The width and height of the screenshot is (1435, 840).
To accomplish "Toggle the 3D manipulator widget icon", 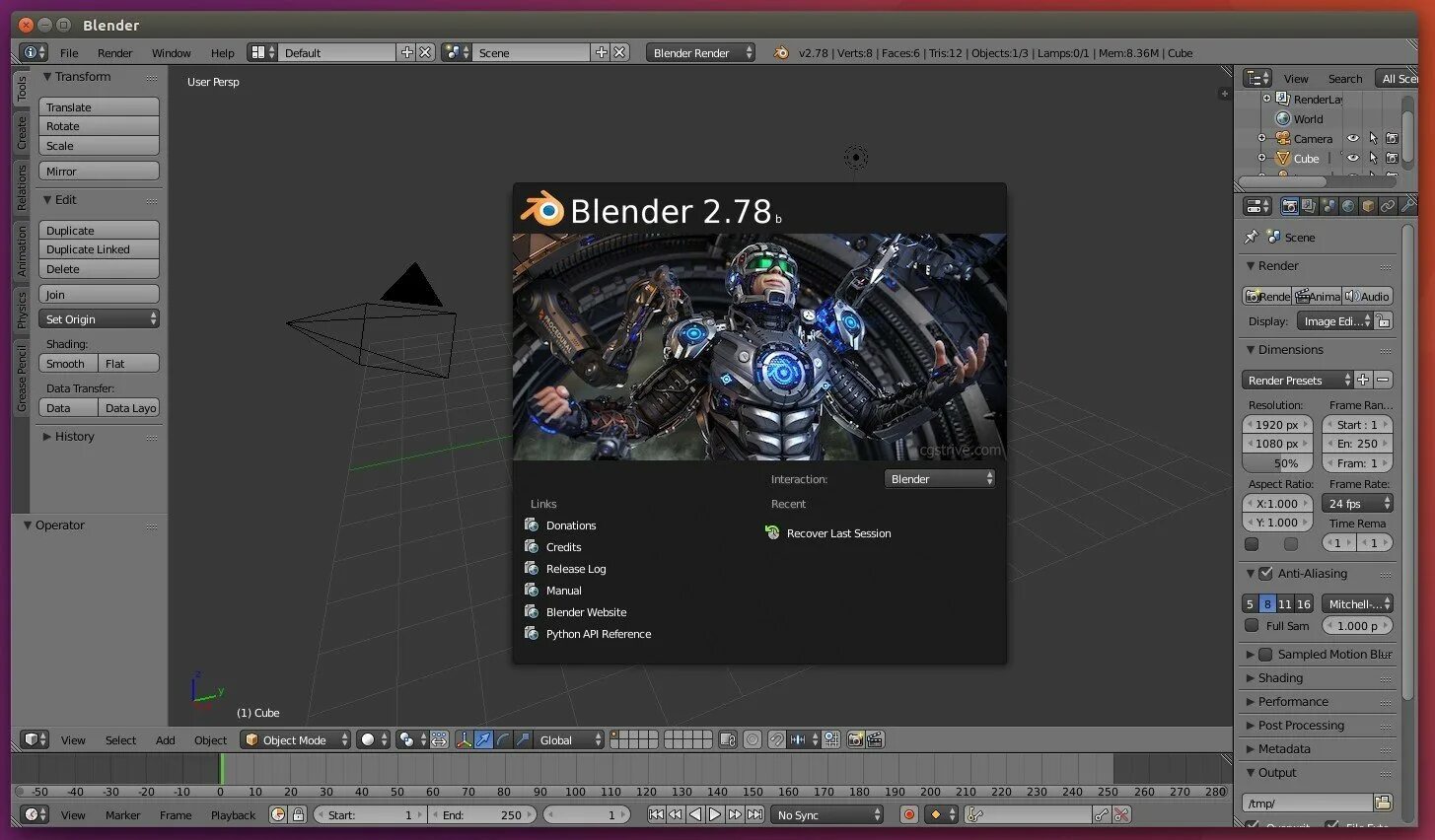I will [x=464, y=739].
